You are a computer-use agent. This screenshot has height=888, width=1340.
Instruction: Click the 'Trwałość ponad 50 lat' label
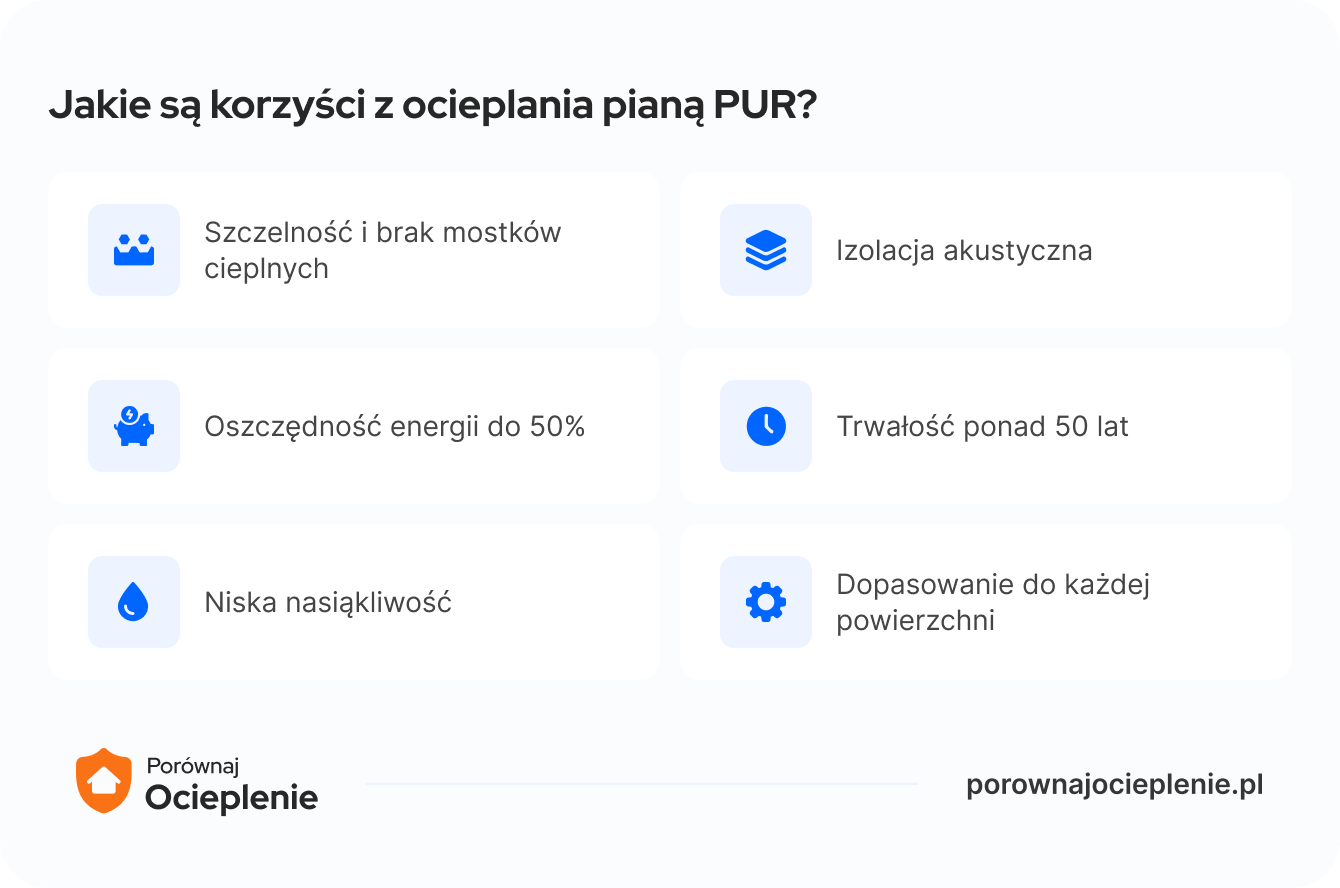(982, 427)
